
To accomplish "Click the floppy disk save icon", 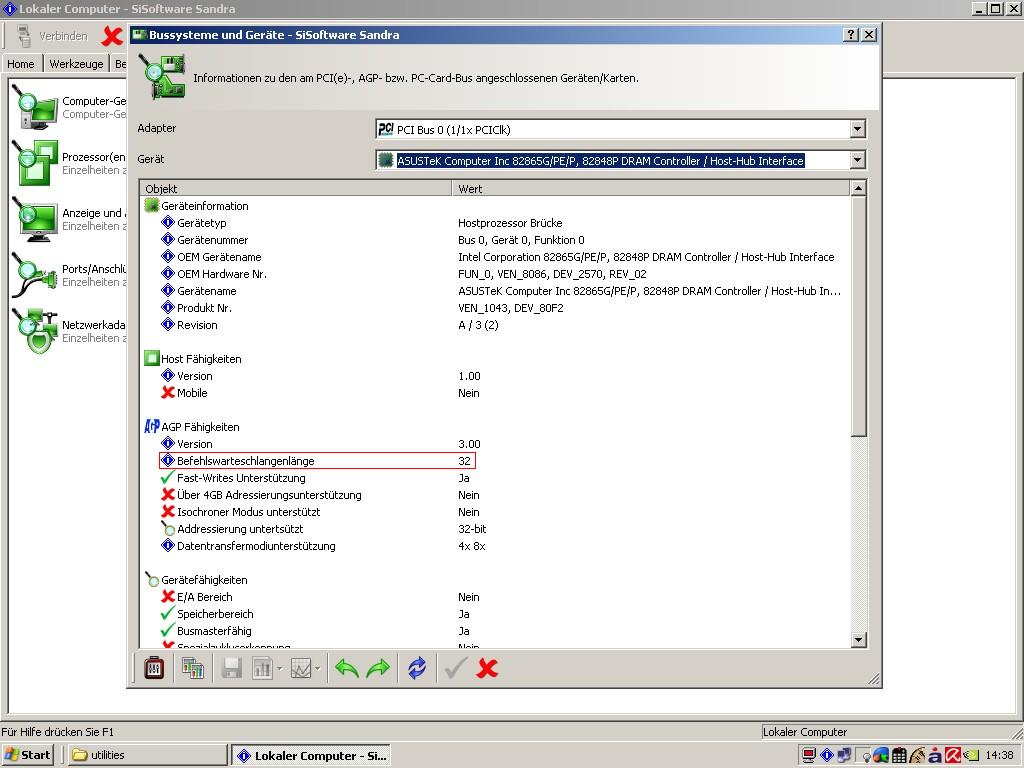I will point(232,668).
